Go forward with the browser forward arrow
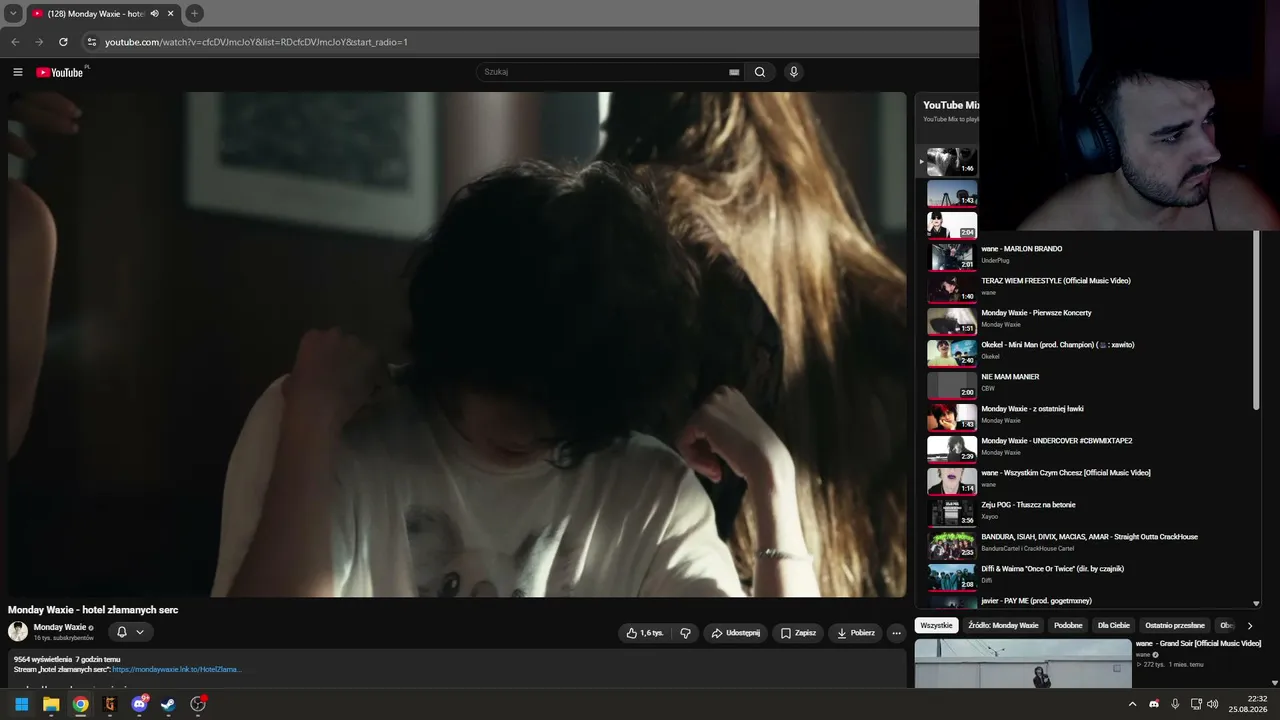 click(39, 42)
